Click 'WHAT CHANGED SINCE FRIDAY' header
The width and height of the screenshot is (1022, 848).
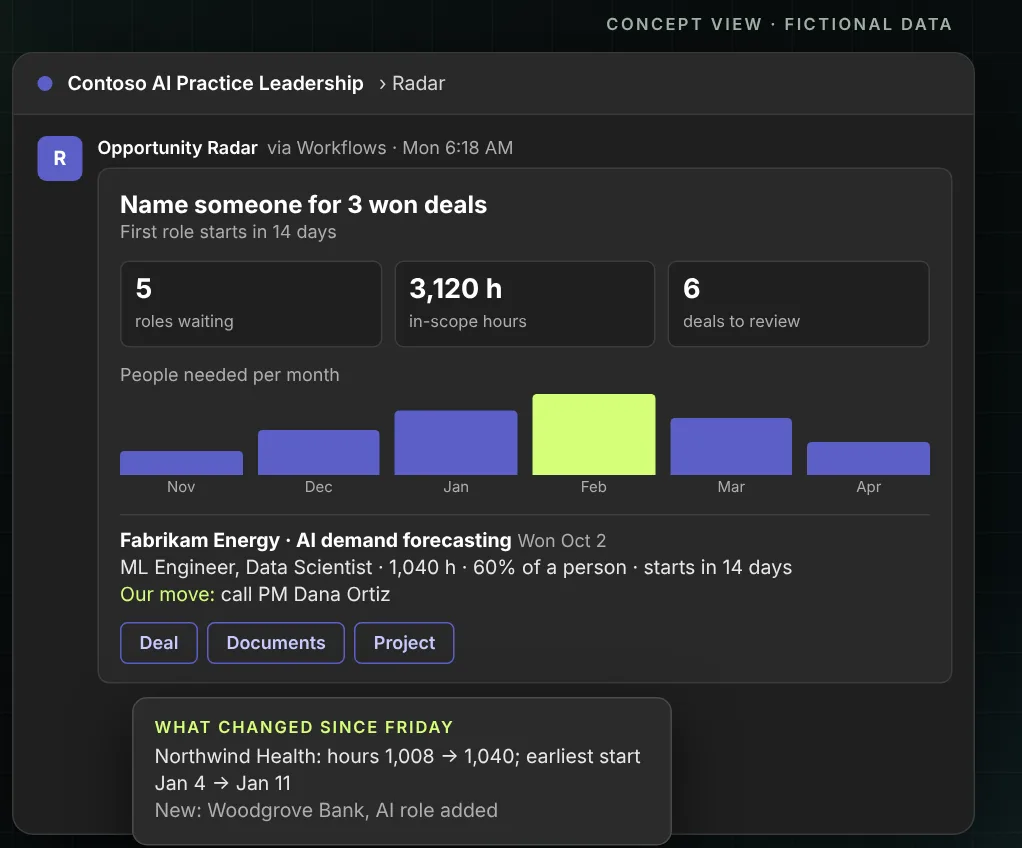(304, 727)
